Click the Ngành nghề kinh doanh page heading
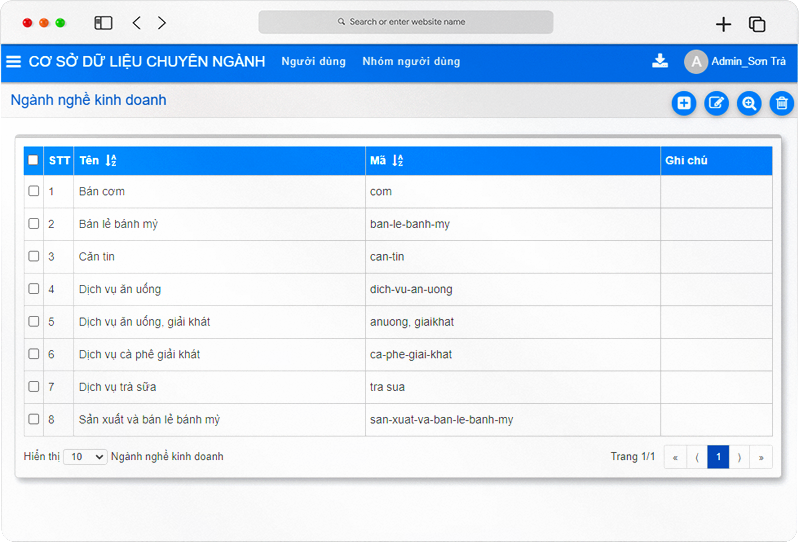800x542 pixels. 88,100
